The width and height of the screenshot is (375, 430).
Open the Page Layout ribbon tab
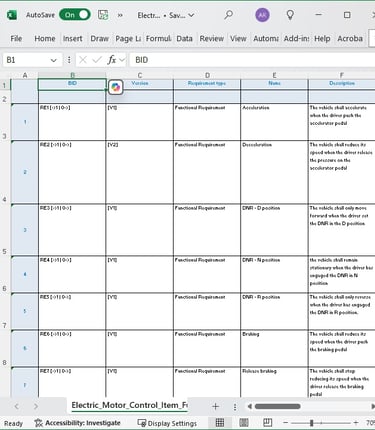coord(128,39)
